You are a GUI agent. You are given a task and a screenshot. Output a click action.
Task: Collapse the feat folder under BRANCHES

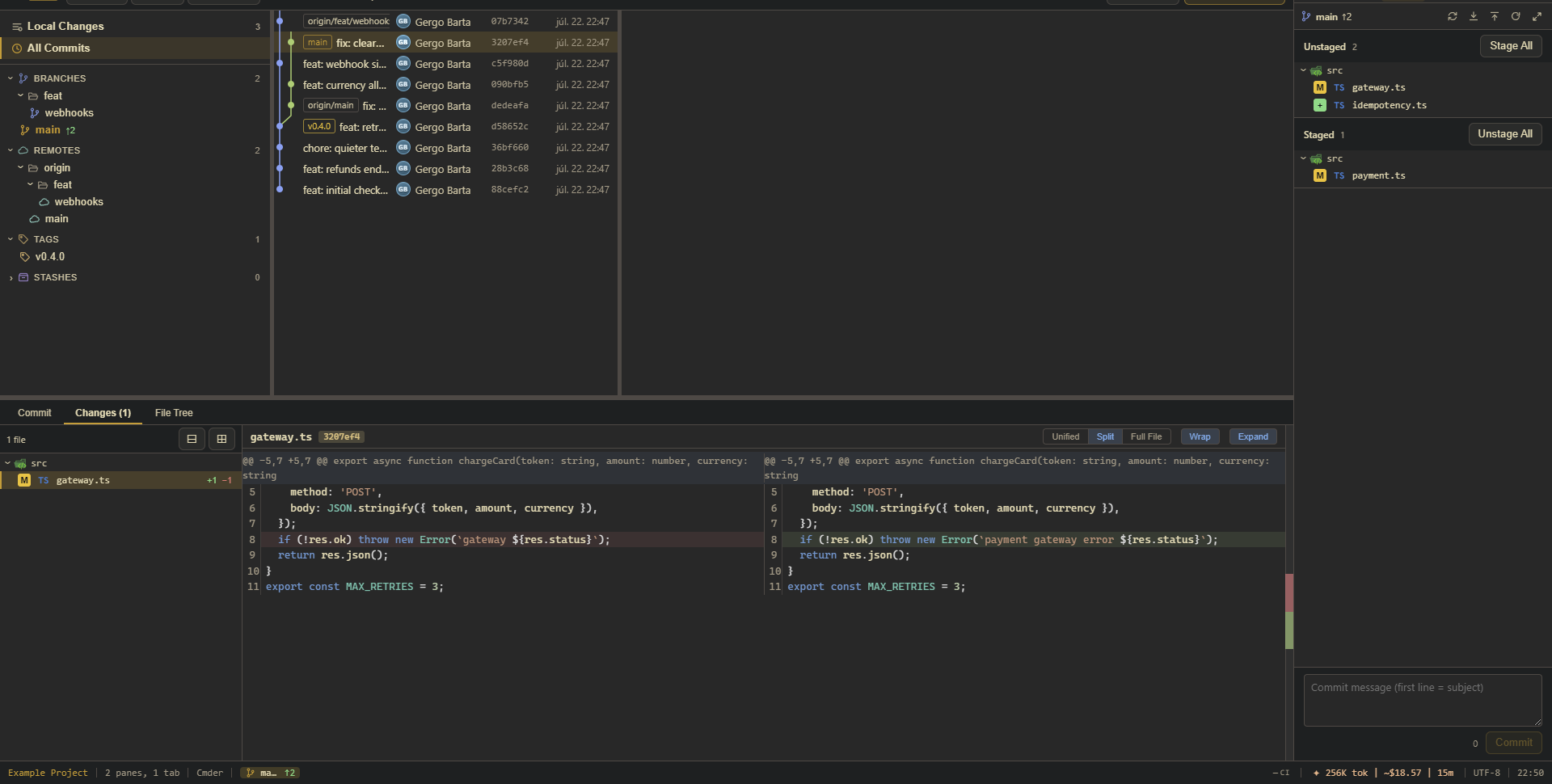20,95
